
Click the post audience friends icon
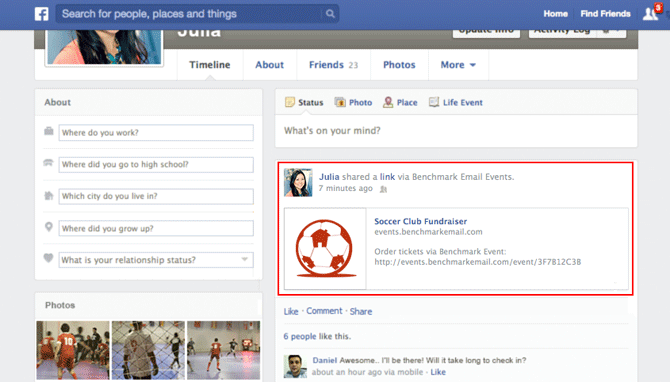[383, 189]
